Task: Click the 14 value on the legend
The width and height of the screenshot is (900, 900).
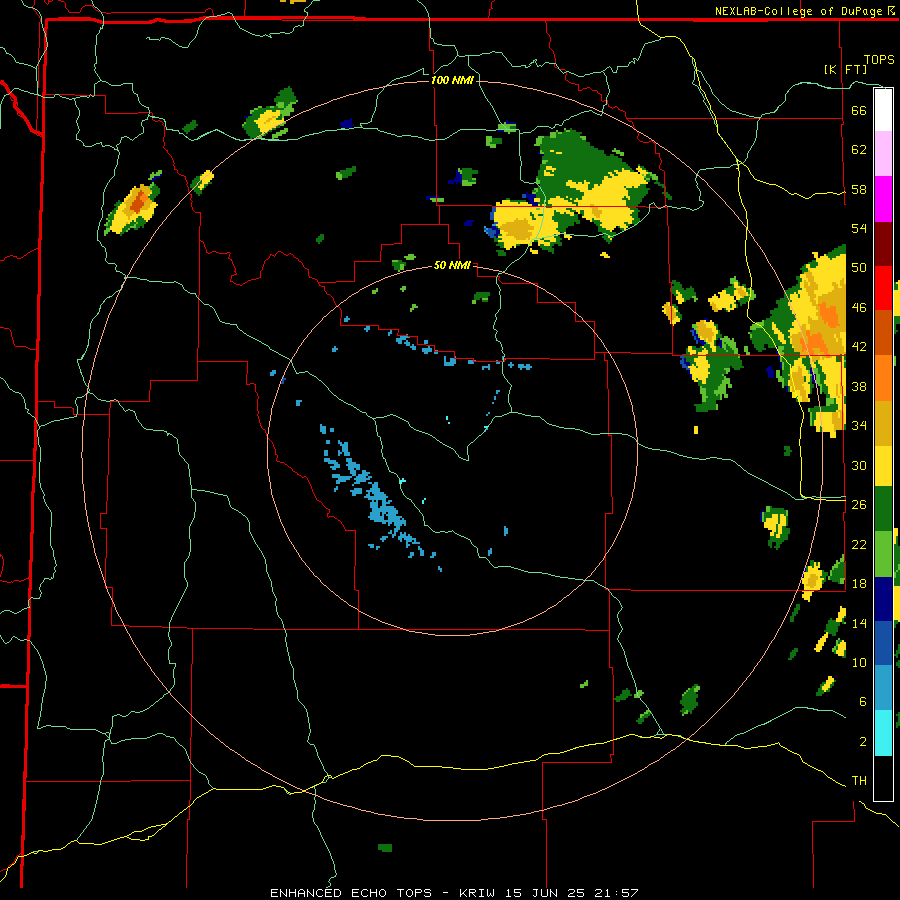Action: pyautogui.click(x=859, y=623)
